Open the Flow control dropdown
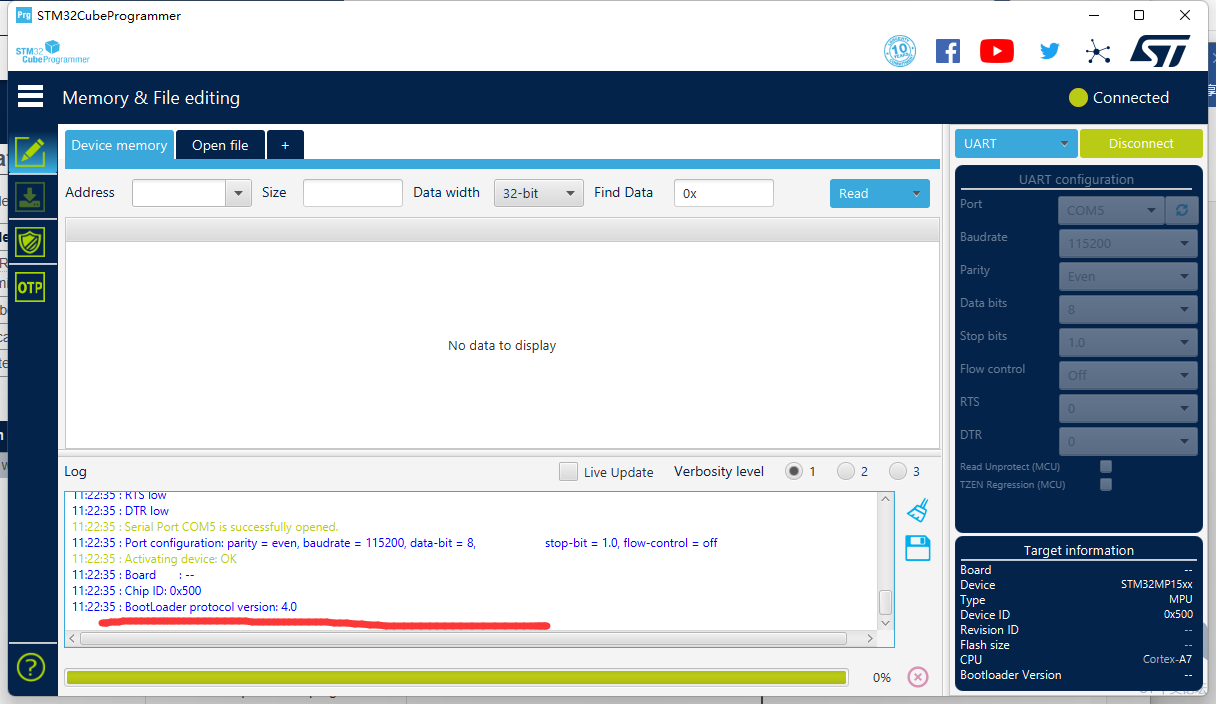 point(1128,375)
